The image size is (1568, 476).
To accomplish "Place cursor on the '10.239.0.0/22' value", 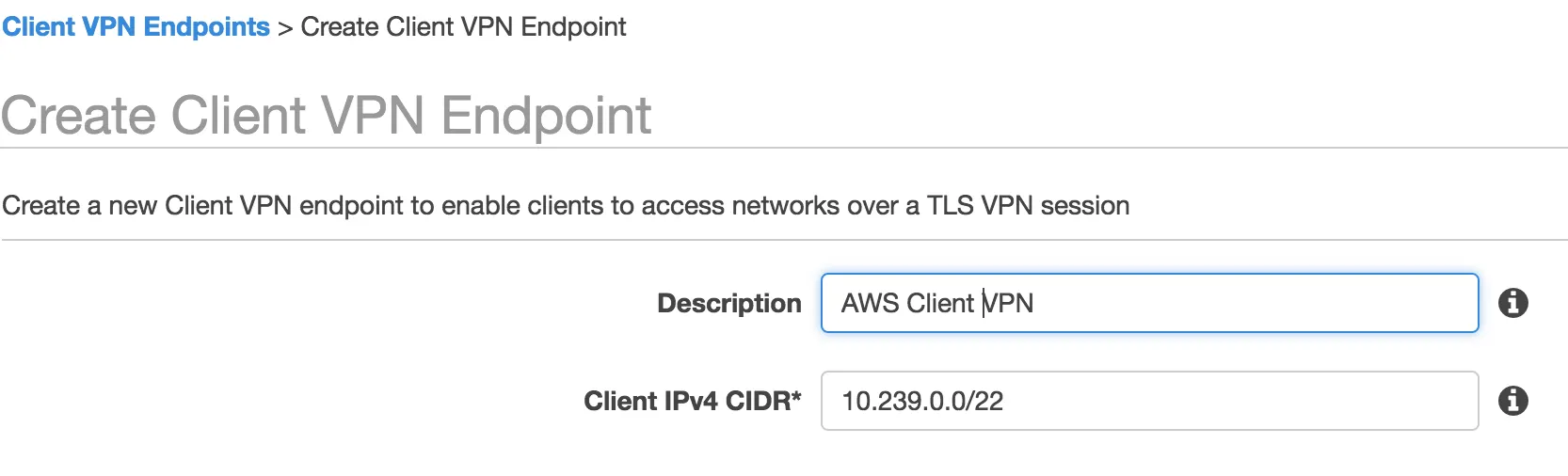I will coord(921,401).
